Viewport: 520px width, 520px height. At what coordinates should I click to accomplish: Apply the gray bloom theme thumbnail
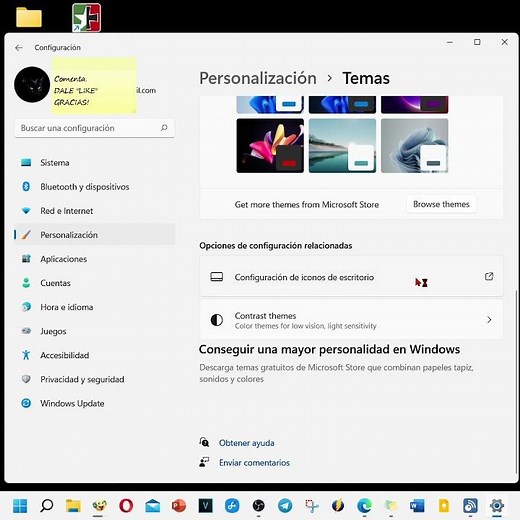pos(415,146)
